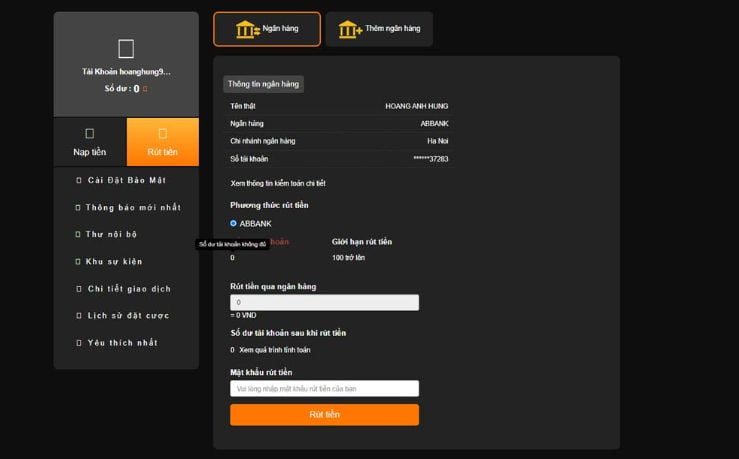
Task: Click the Thông tin ngân hàng label button
Action: [263, 84]
